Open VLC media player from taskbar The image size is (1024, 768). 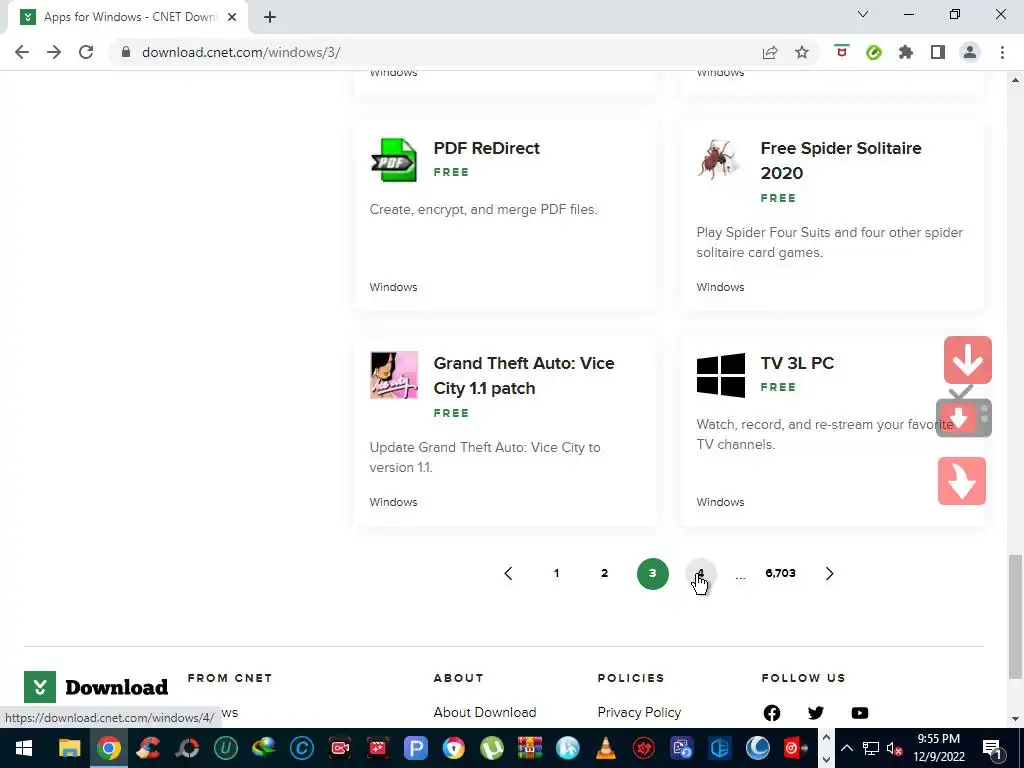point(606,748)
